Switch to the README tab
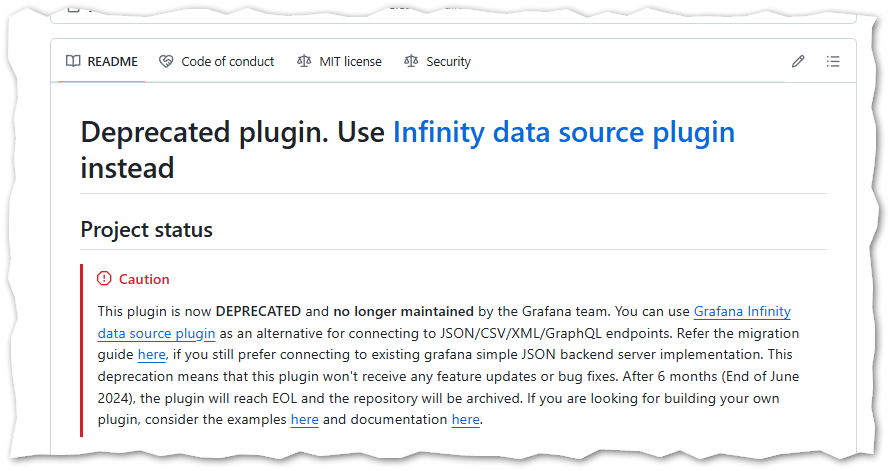Screen dimensions: 891x471 [x=112, y=62]
